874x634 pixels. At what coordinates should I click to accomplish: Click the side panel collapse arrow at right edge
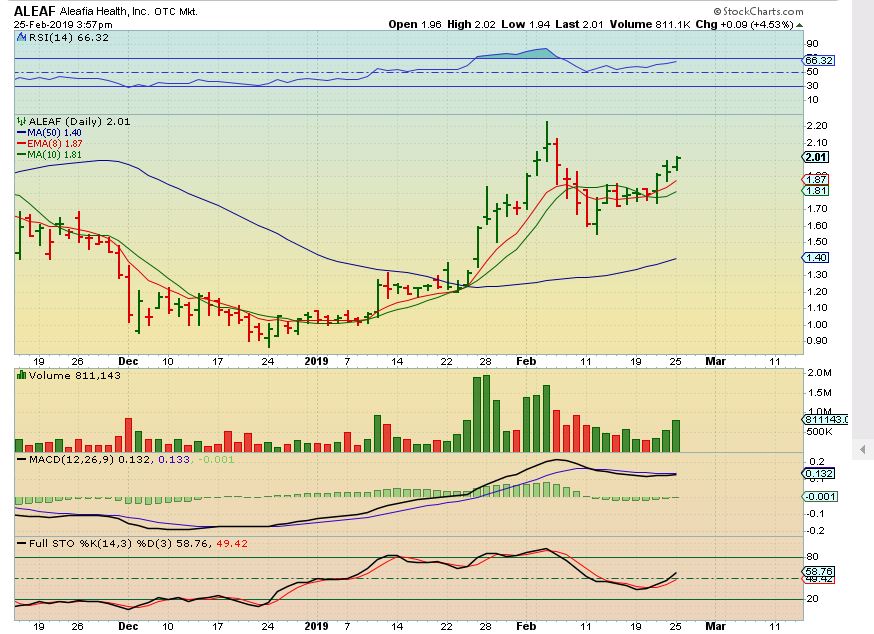(863, 449)
